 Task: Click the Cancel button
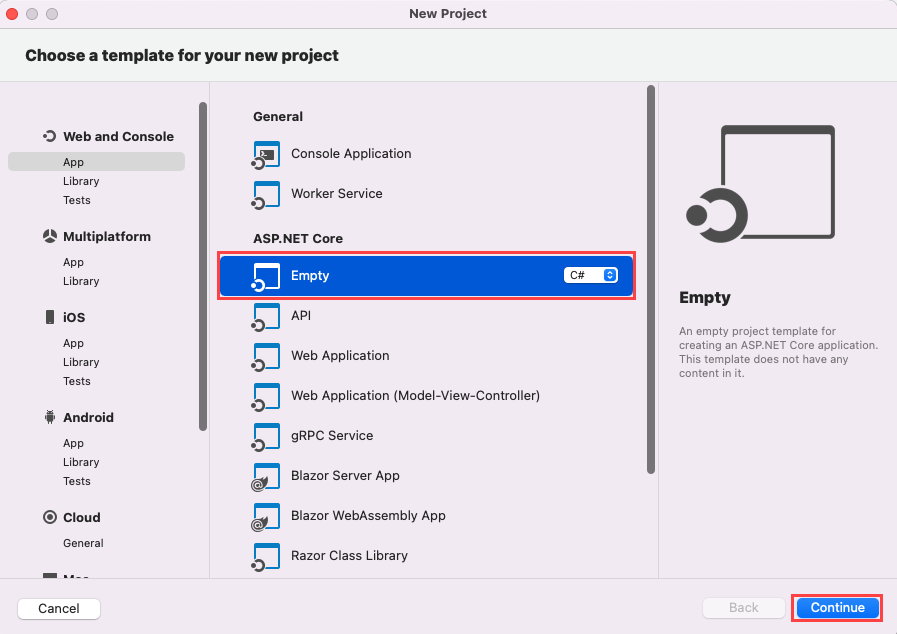pyautogui.click(x=59, y=608)
